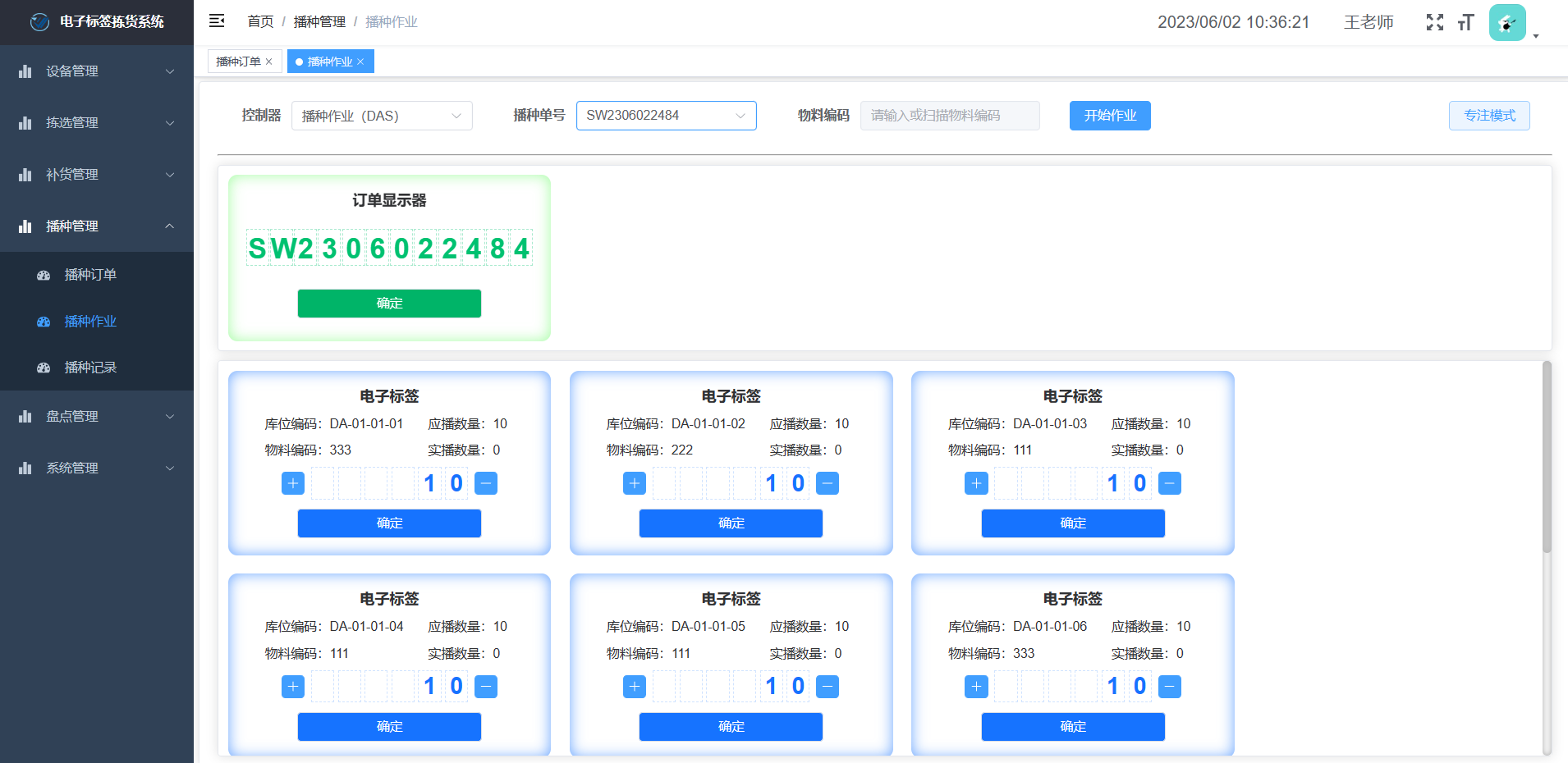Enable 专注模式 button
Viewport: 1568px width, 763px height.
point(1488,116)
